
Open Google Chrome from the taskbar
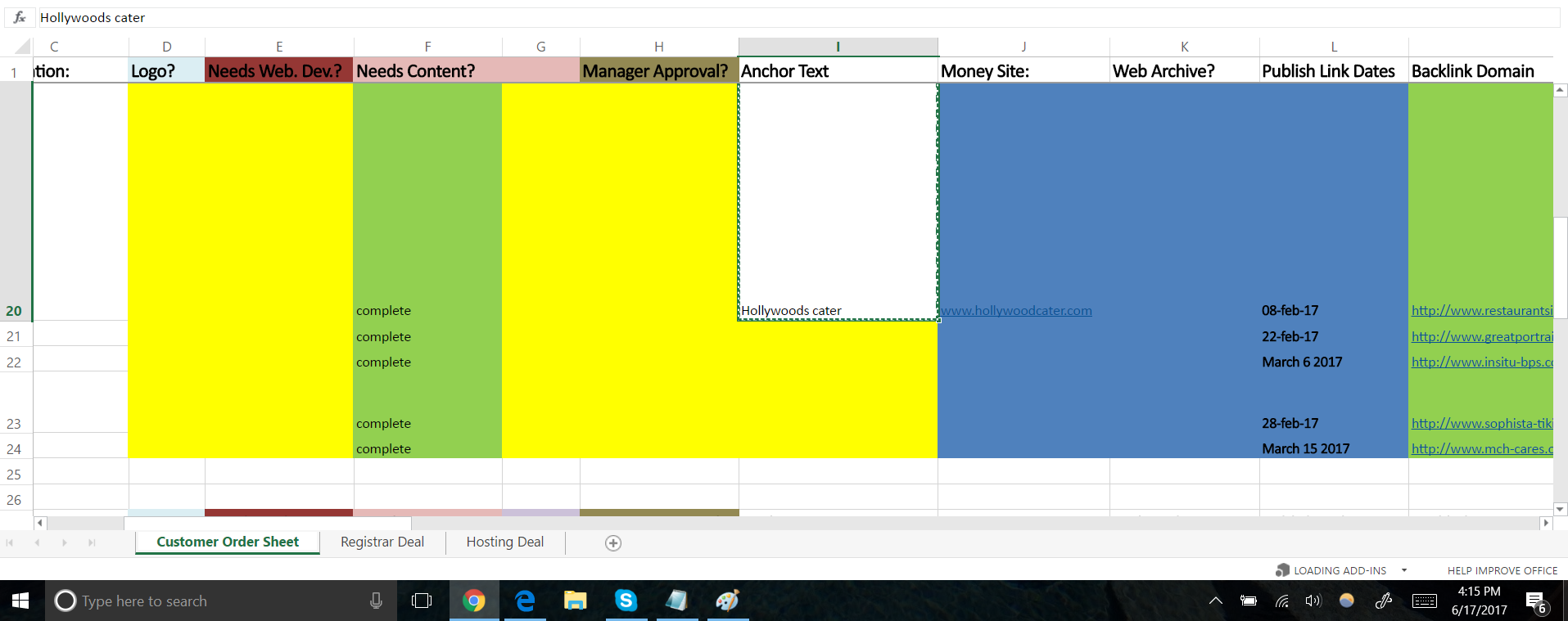coord(473,601)
